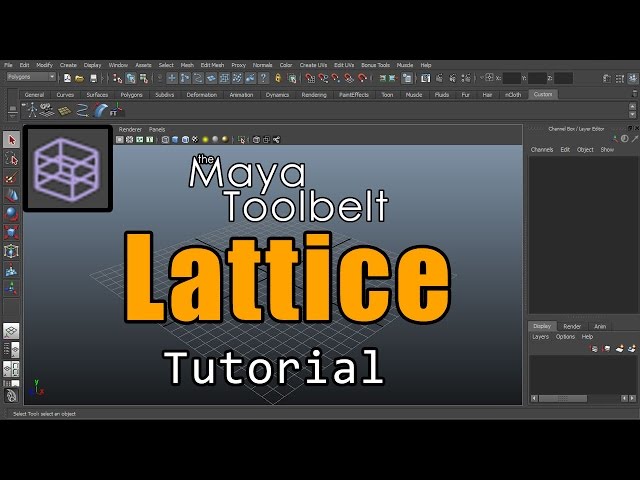Screen dimensions: 640x480
Task: Open the Bonus Tools menu
Action: pyautogui.click(x=376, y=65)
